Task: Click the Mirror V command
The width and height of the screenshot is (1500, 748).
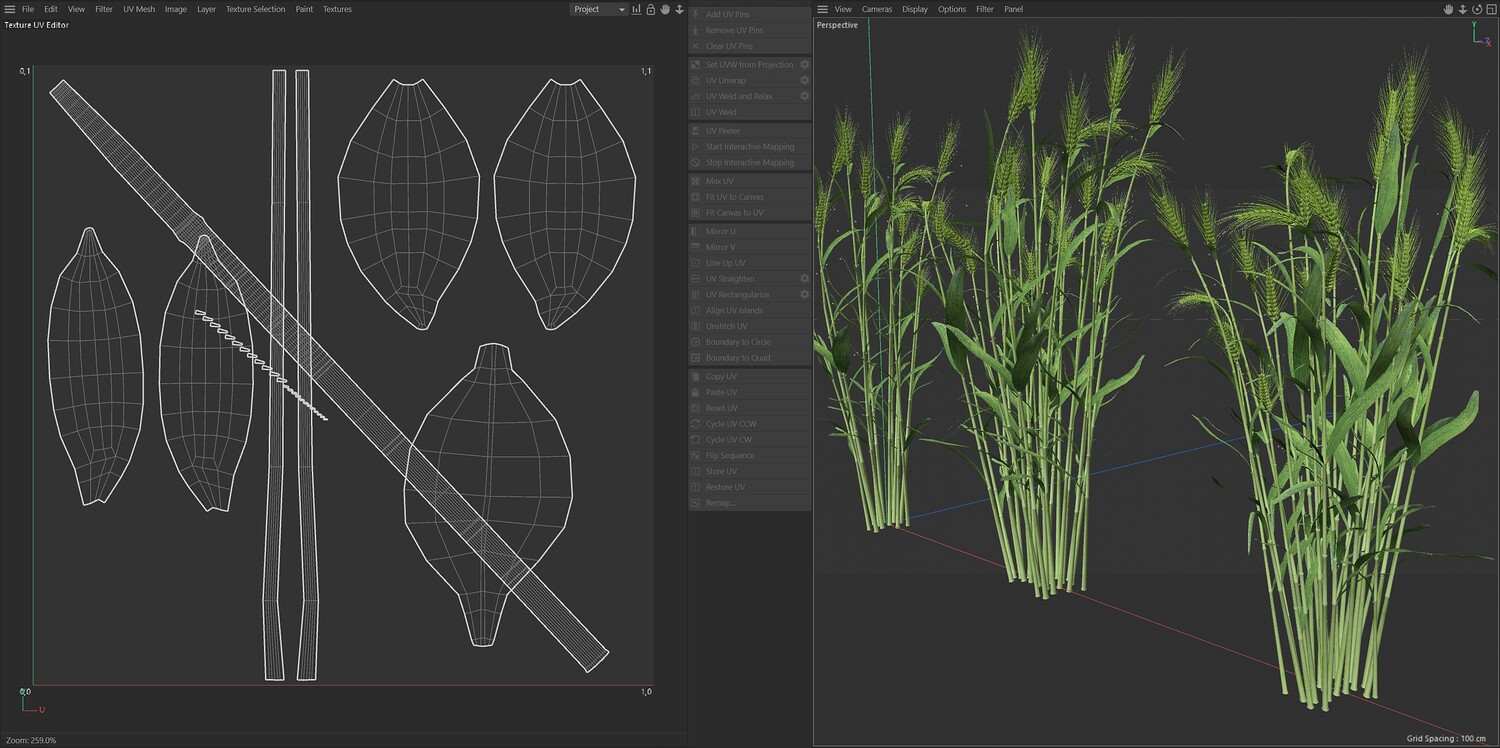Action: [749, 247]
